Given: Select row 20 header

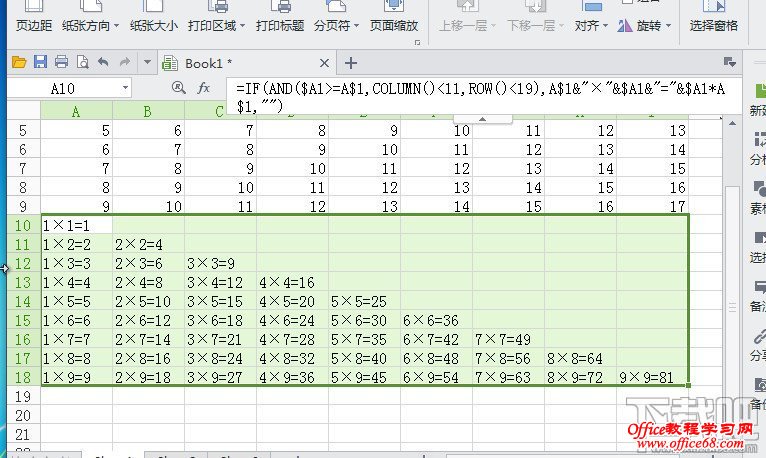Looking at the screenshot, I should pos(23,415).
